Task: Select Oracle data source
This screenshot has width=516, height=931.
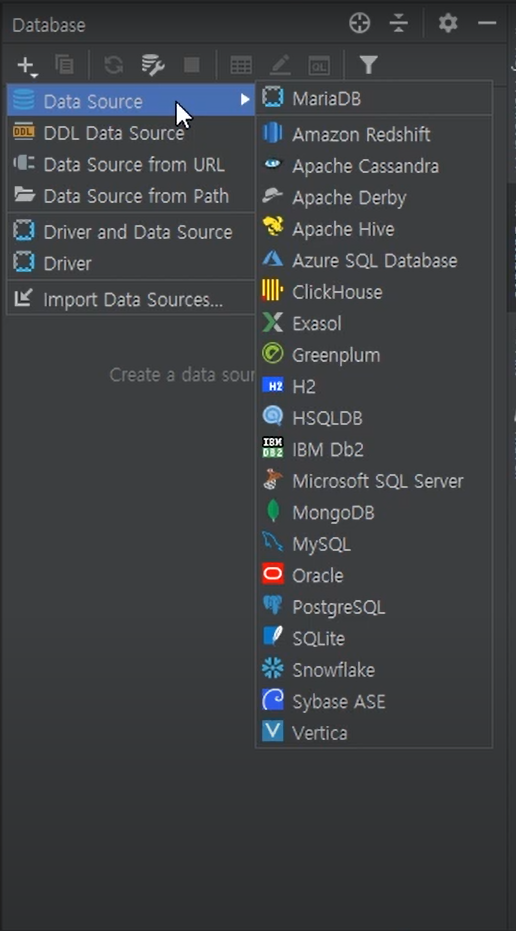Action: tap(373, 575)
